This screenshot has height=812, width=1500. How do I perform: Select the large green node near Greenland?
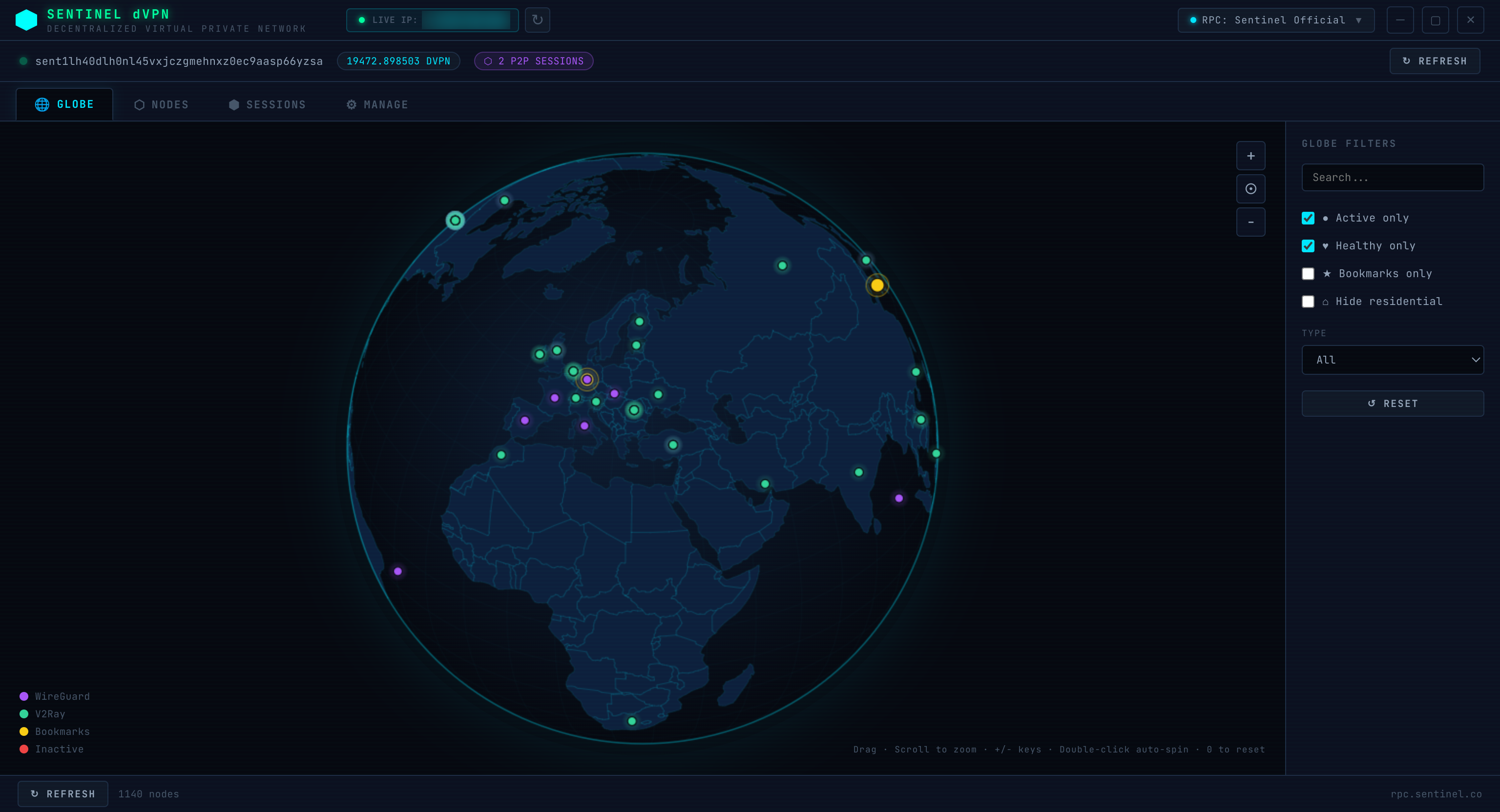[x=456, y=220]
